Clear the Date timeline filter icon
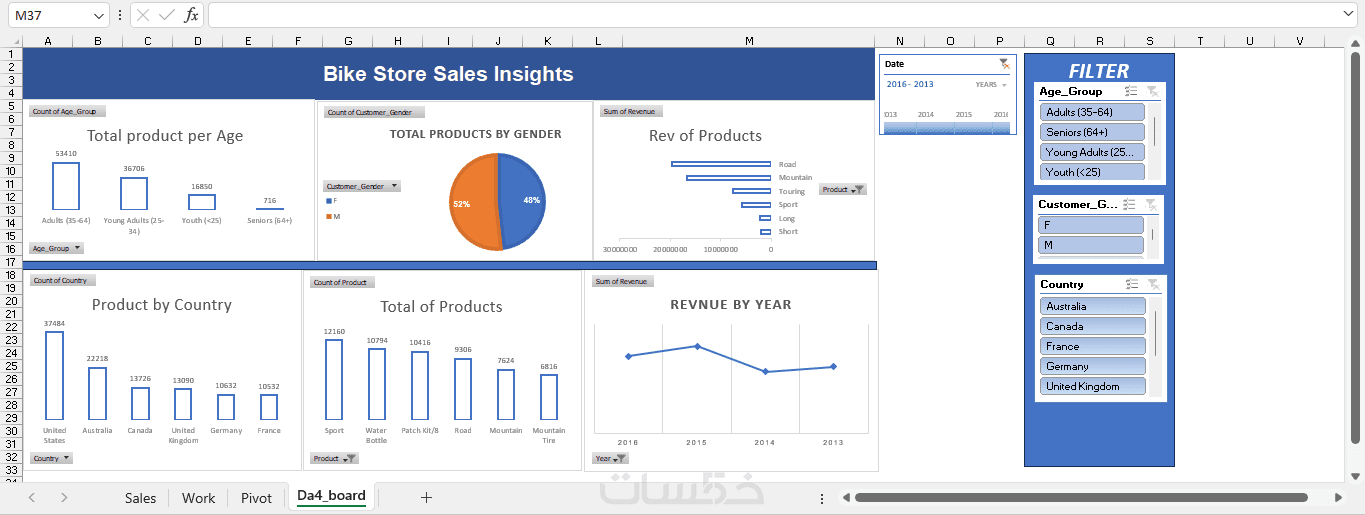The width and height of the screenshot is (1365, 515). click(1004, 64)
